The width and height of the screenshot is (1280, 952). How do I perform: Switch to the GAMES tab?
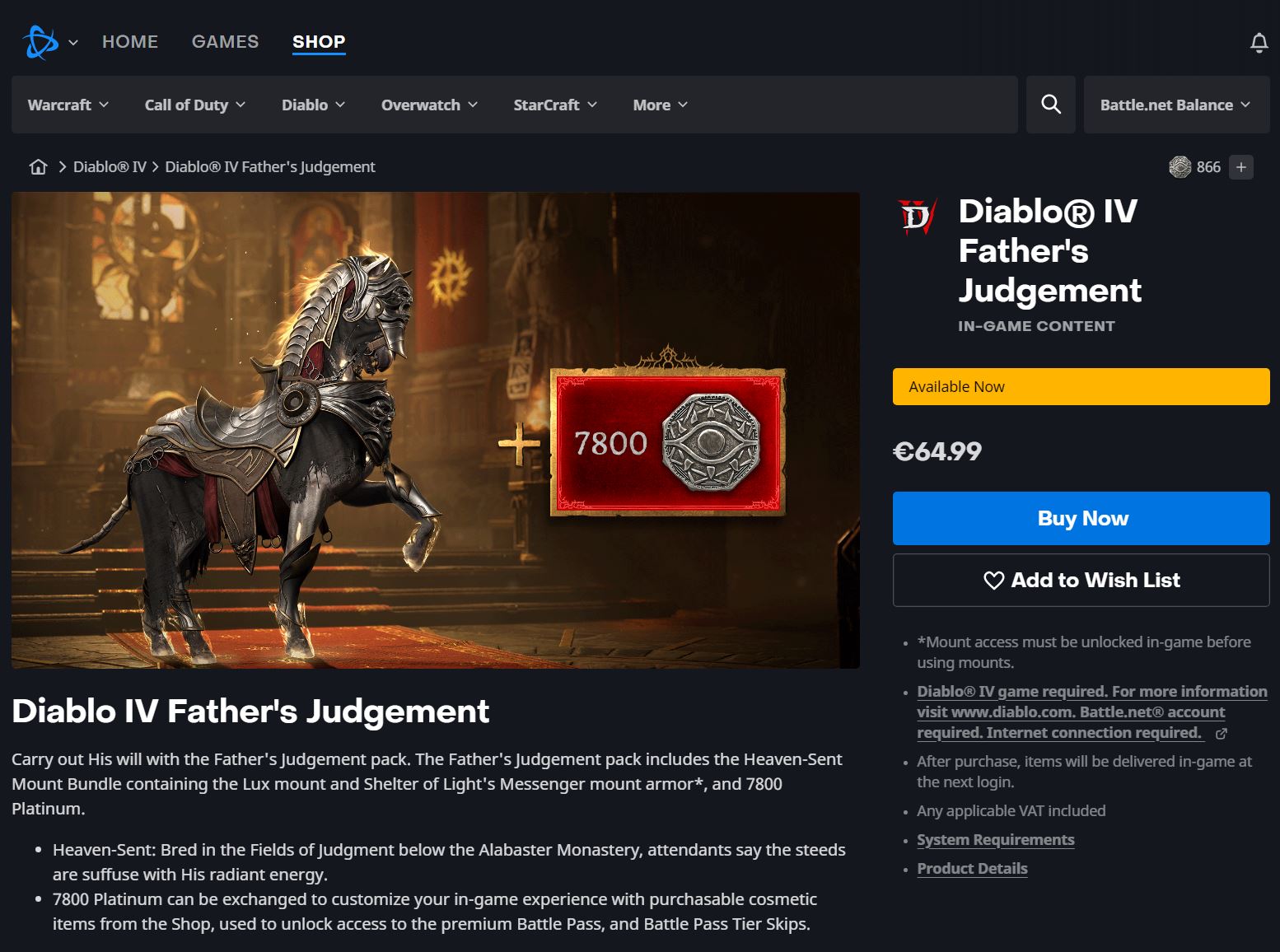pos(225,41)
